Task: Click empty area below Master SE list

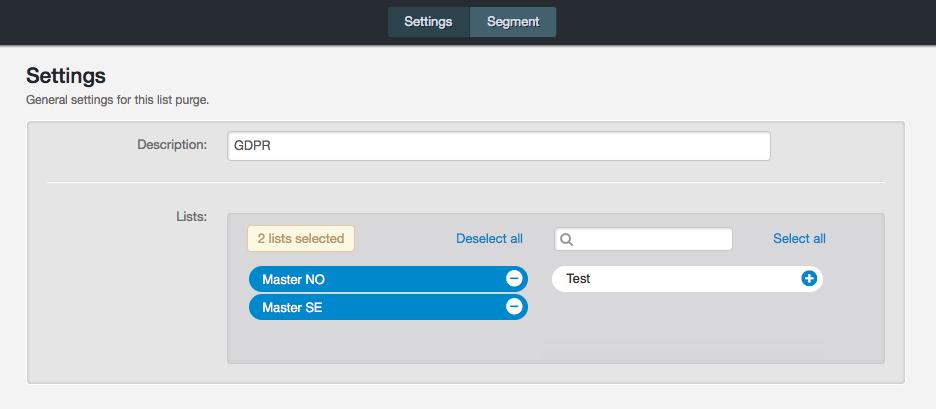Action: pyautogui.click(x=388, y=340)
